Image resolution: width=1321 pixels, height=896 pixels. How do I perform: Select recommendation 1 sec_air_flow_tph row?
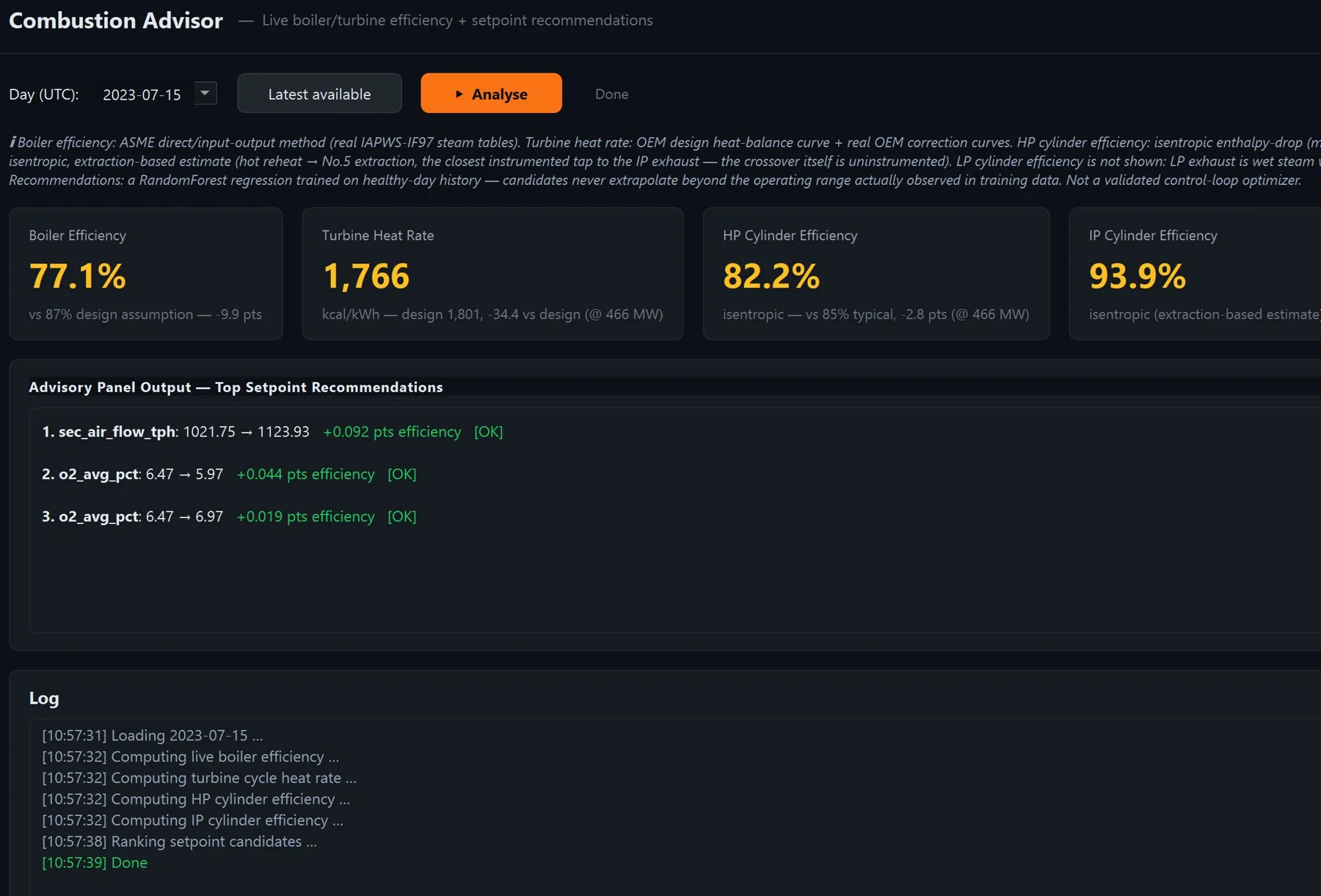272,431
